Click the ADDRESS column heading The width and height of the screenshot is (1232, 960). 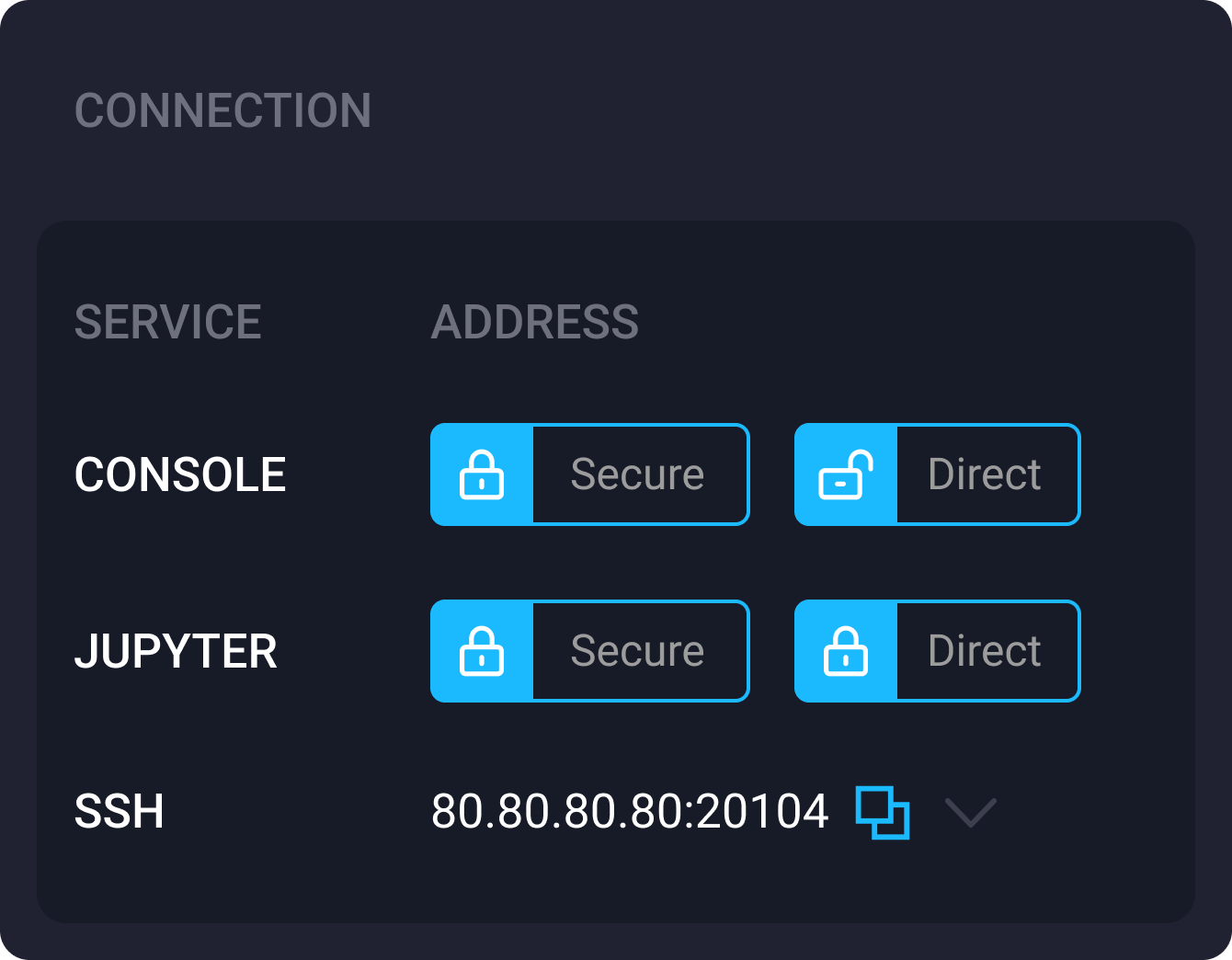tap(536, 323)
